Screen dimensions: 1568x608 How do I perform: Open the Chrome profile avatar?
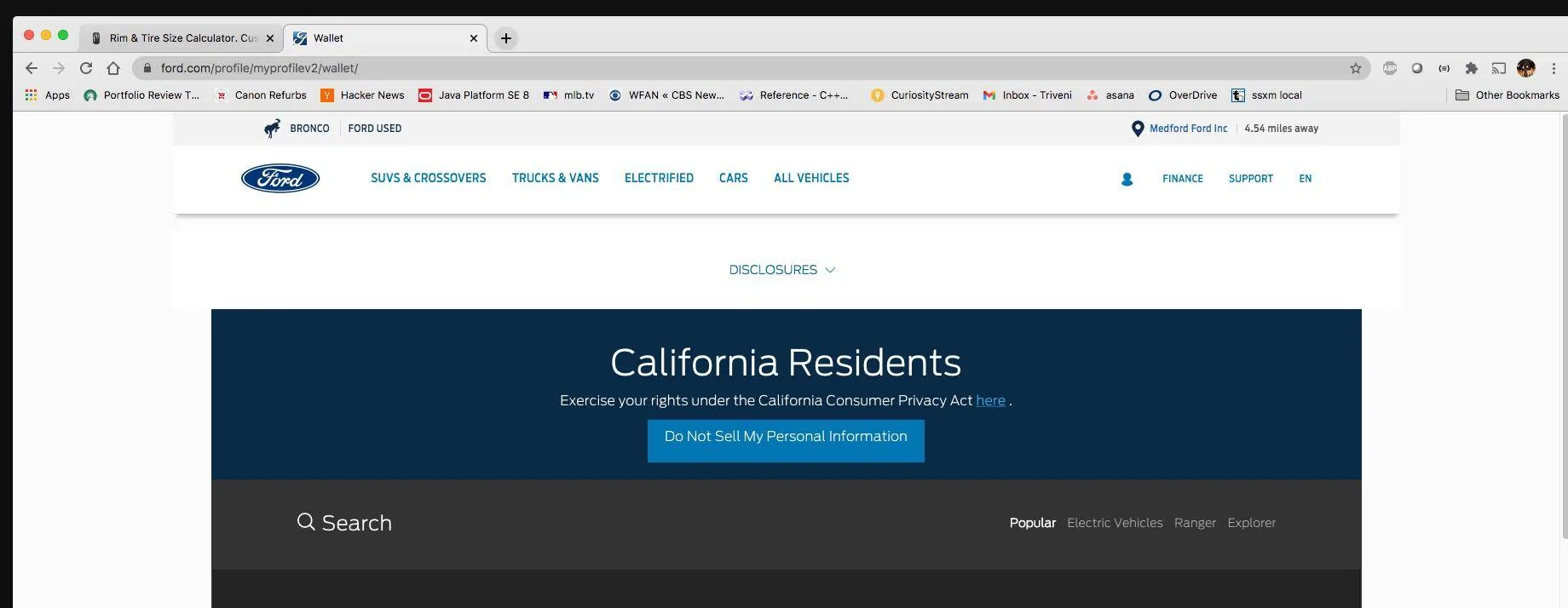point(1526,68)
